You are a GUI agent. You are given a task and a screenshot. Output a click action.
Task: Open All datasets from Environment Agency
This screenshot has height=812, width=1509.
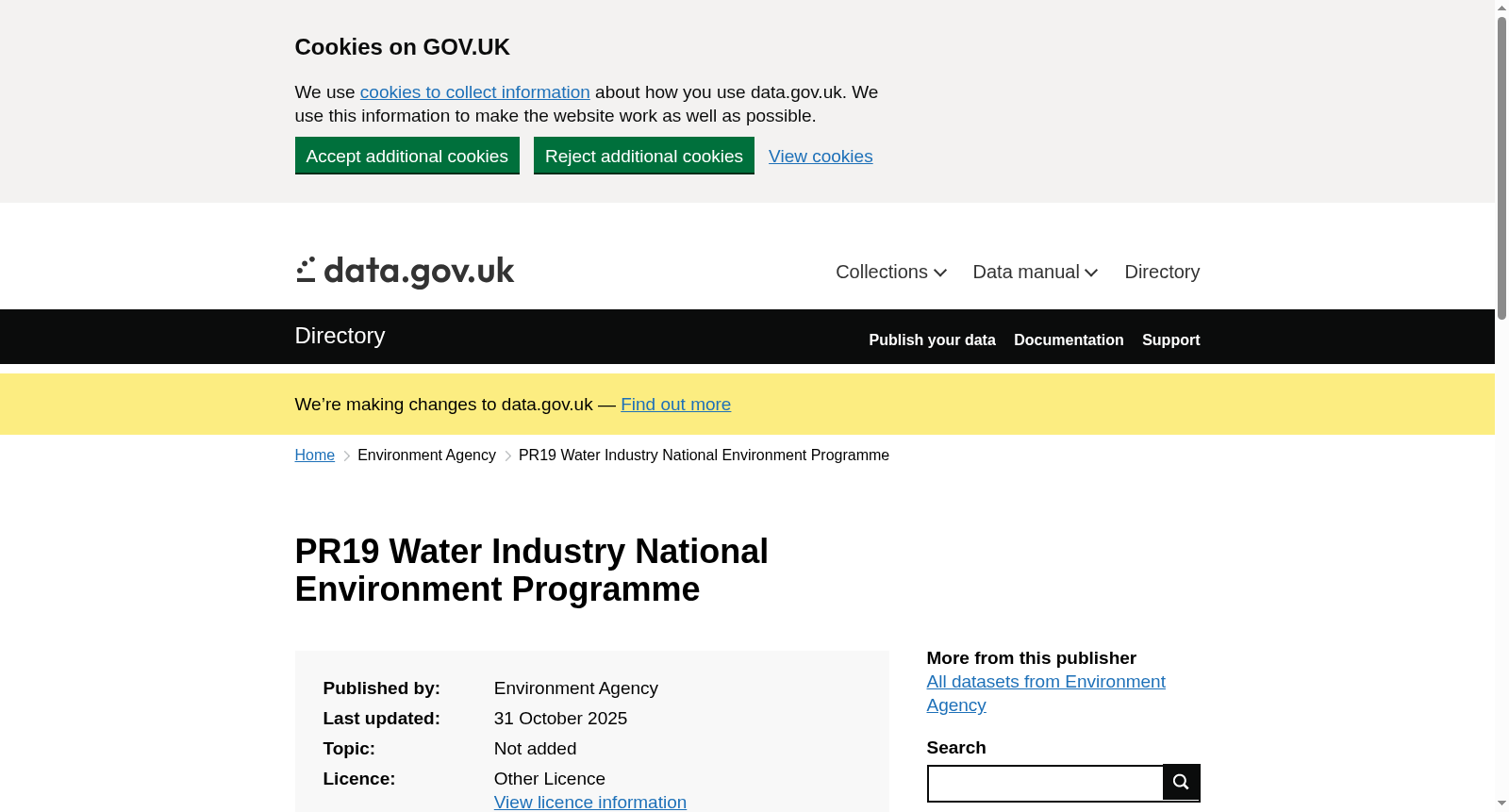[x=1046, y=693]
